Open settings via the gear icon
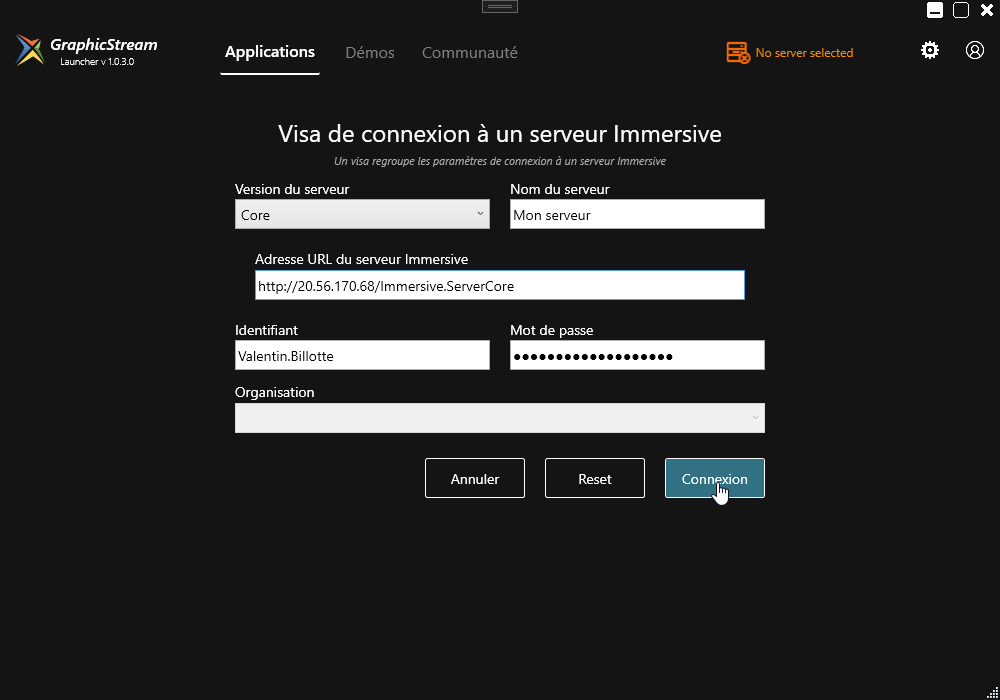This screenshot has height=700, width=1000. 930,50
